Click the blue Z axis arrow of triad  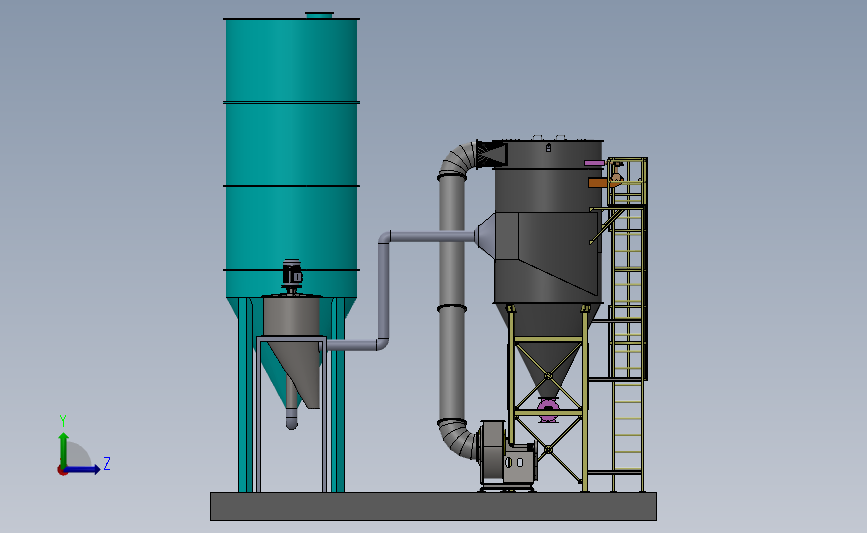pos(83,469)
